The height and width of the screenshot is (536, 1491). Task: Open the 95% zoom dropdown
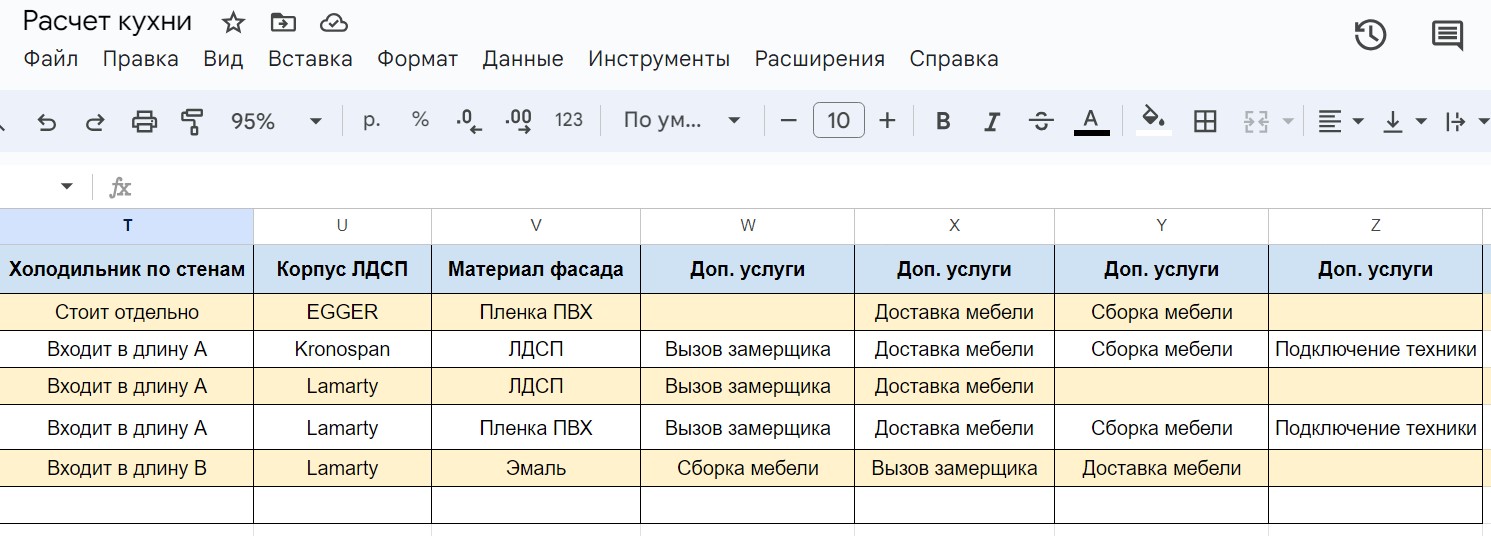275,122
